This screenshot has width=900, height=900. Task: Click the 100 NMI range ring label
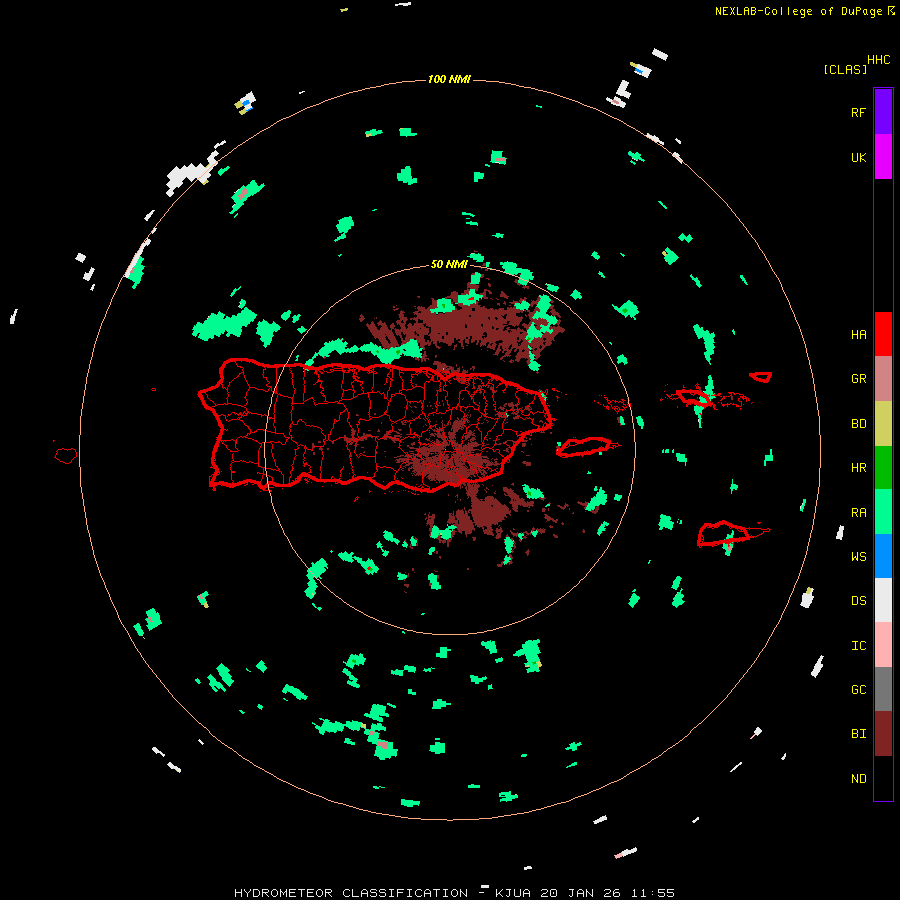[449, 79]
